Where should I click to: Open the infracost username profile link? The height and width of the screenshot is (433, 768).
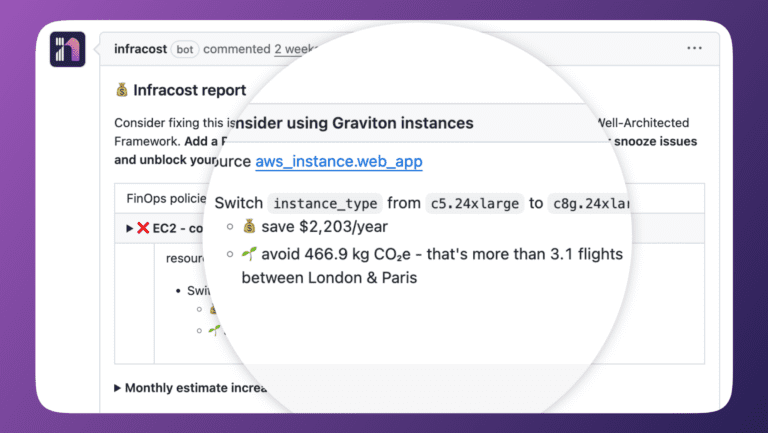(140, 48)
